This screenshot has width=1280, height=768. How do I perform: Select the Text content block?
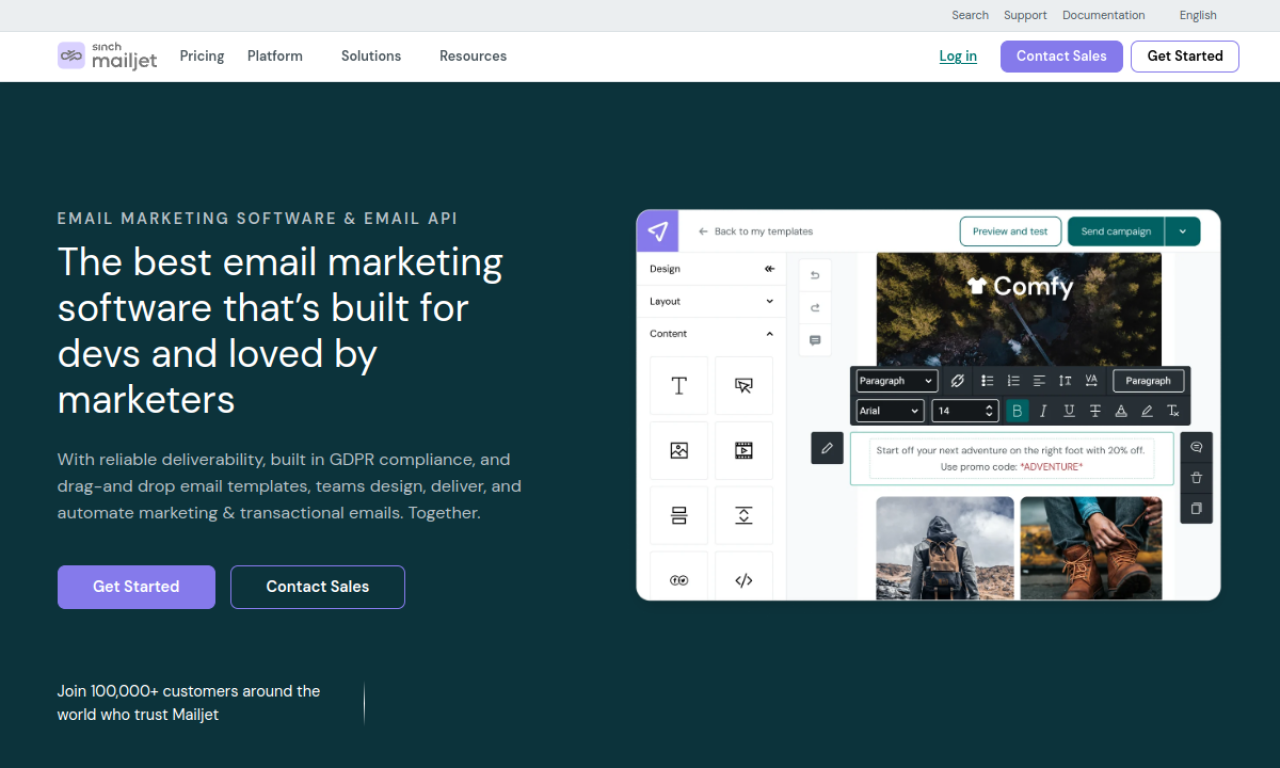click(x=679, y=385)
